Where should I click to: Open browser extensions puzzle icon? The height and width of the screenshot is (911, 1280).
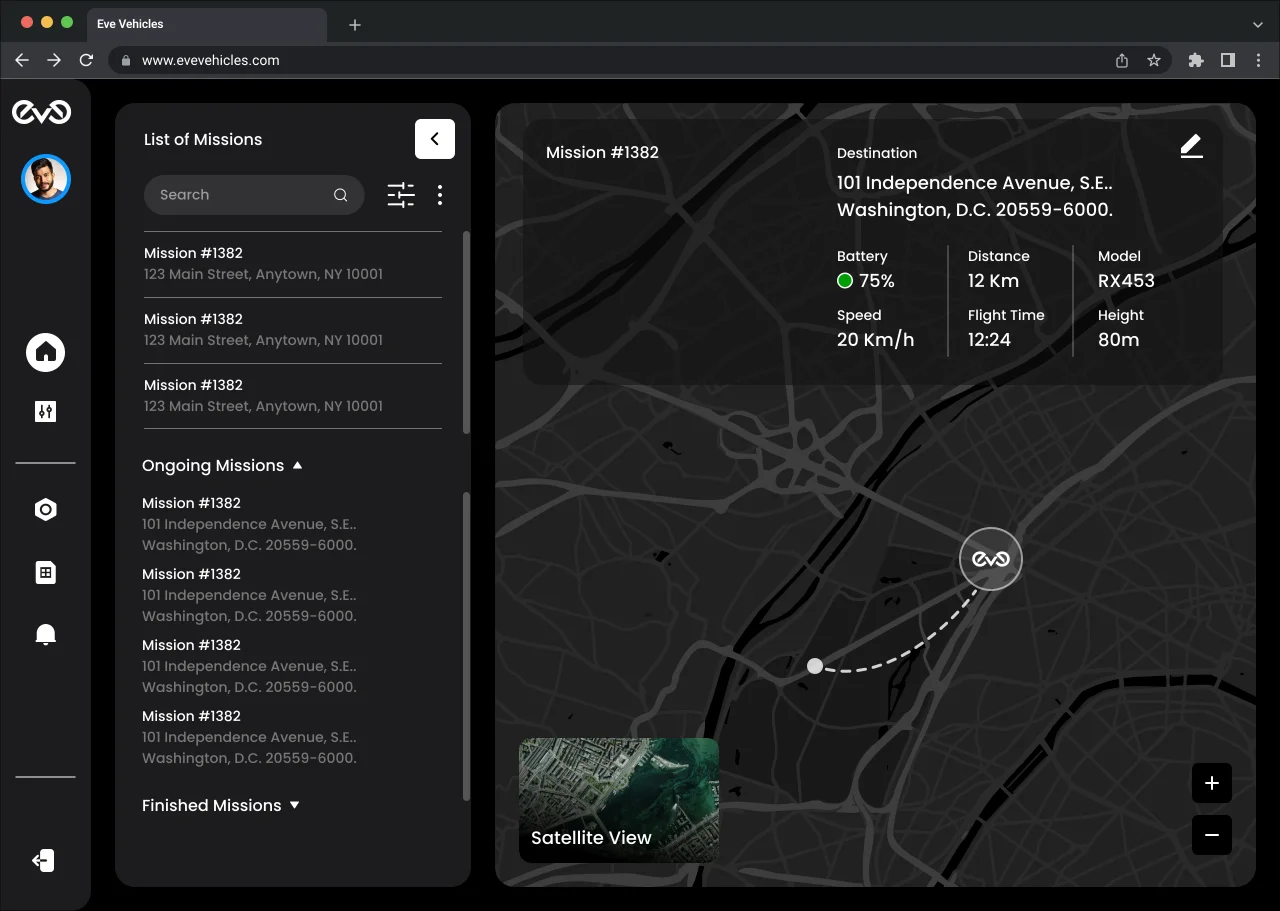1195,60
